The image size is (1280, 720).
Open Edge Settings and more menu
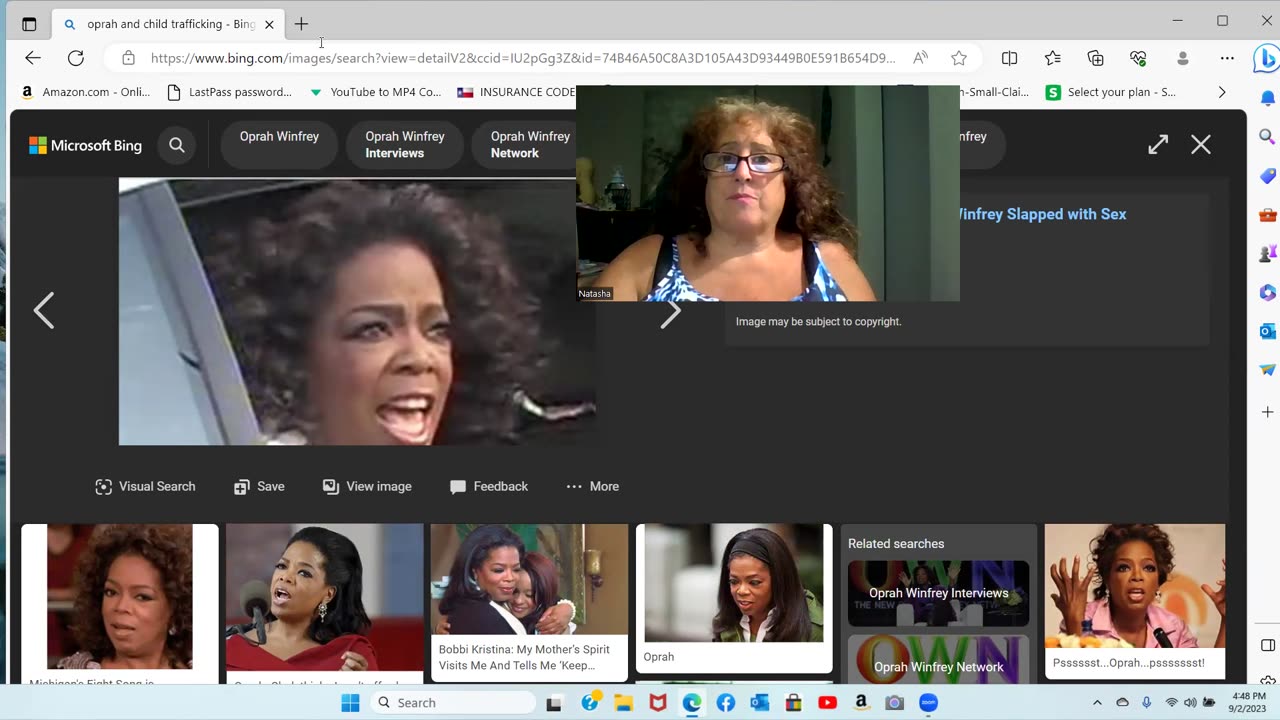1227,58
